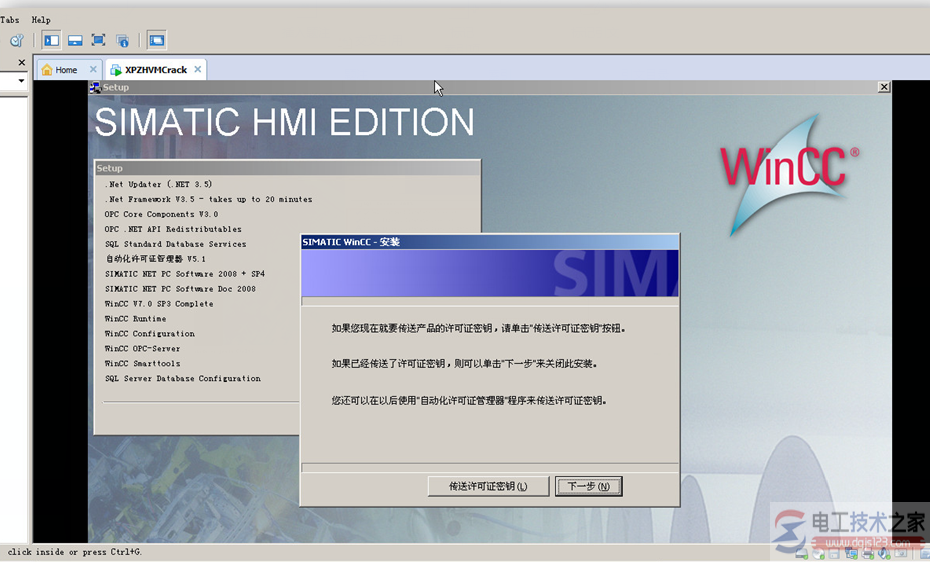
Task: Click the line starting 如果已经传送了许可证密钥
Action: tap(464, 364)
